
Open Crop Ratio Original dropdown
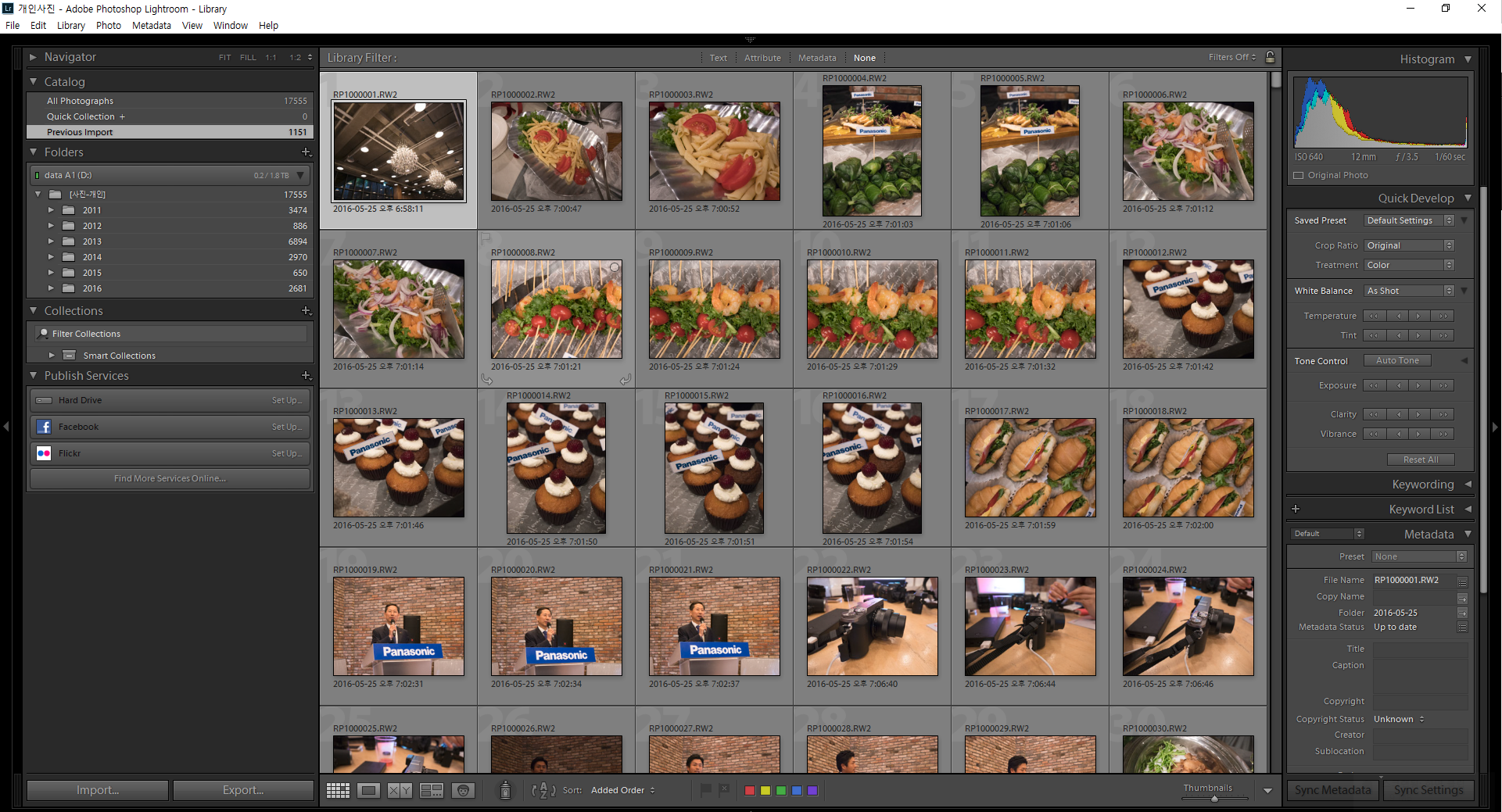coord(1409,245)
